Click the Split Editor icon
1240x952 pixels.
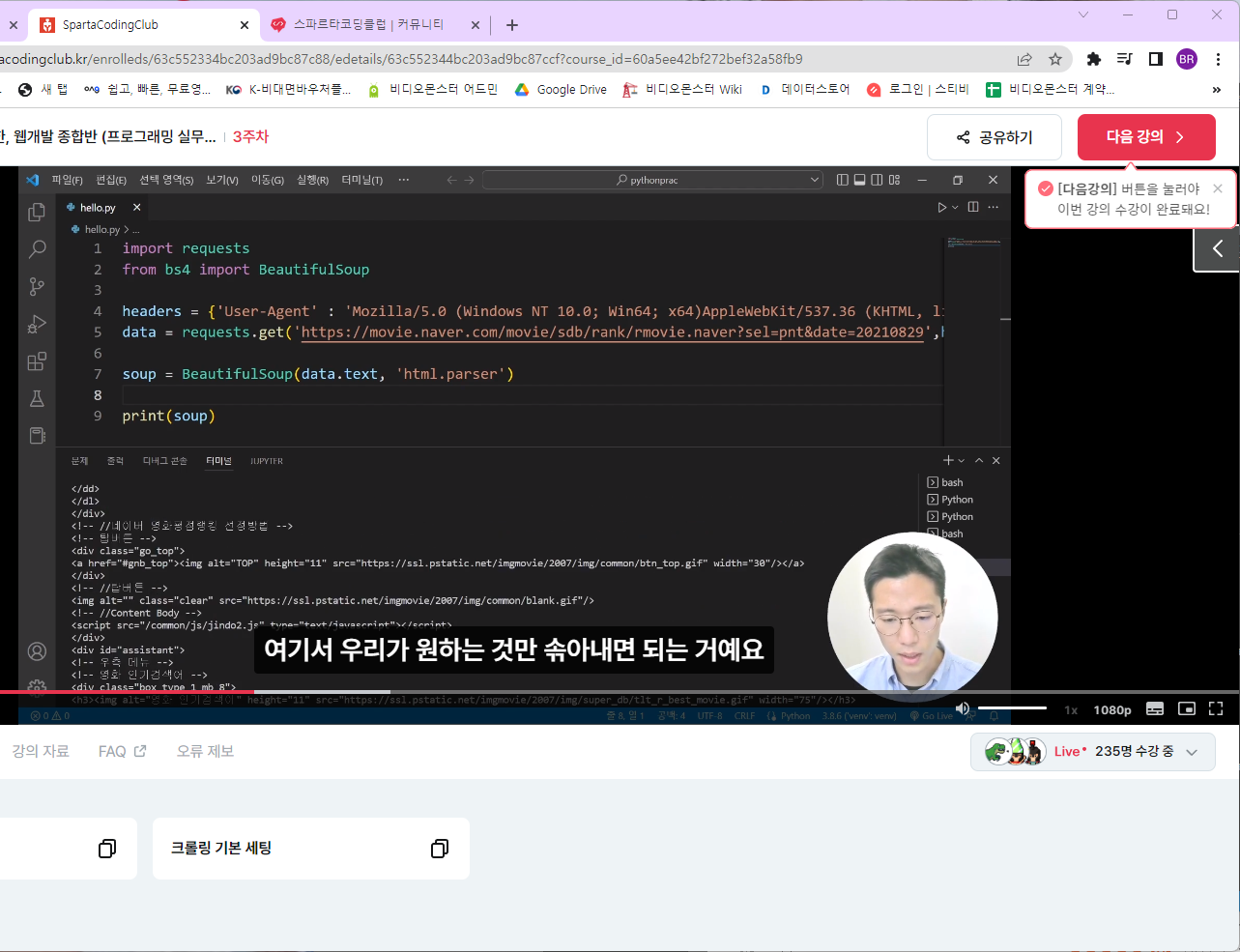[x=973, y=207]
